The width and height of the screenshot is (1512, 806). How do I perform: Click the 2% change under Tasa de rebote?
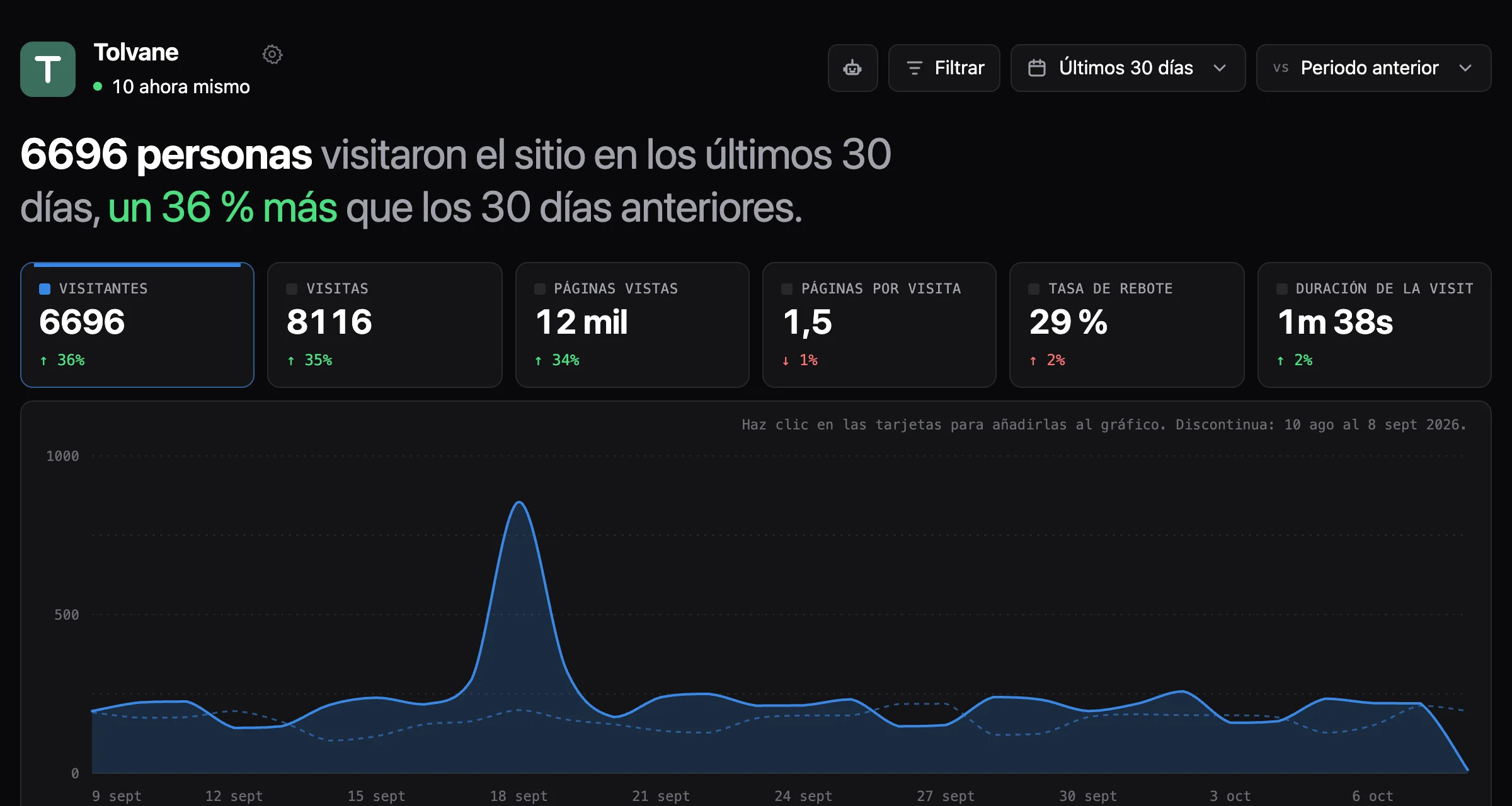[1047, 360]
